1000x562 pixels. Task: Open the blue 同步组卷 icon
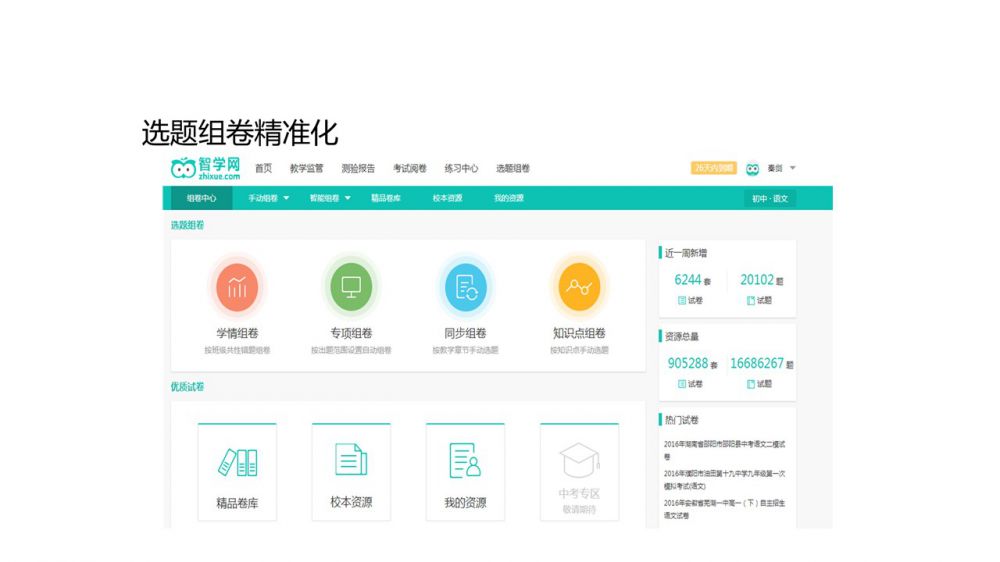pos(465,288)
